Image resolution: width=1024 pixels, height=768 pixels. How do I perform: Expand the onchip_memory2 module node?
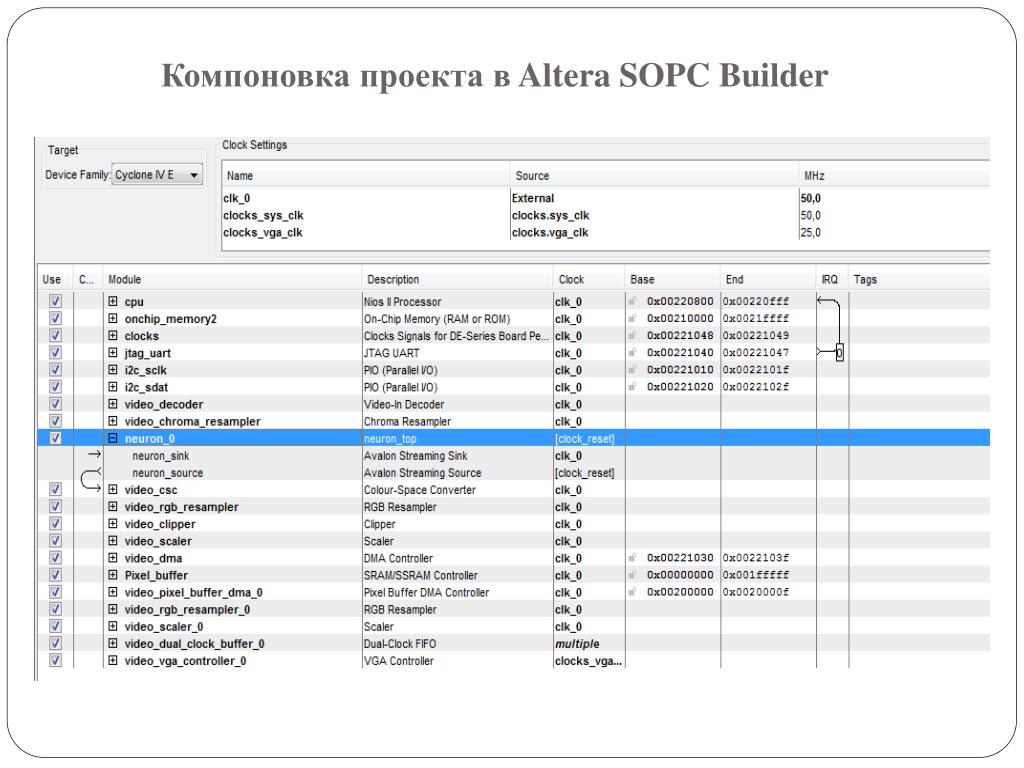(x=113, y=318)
